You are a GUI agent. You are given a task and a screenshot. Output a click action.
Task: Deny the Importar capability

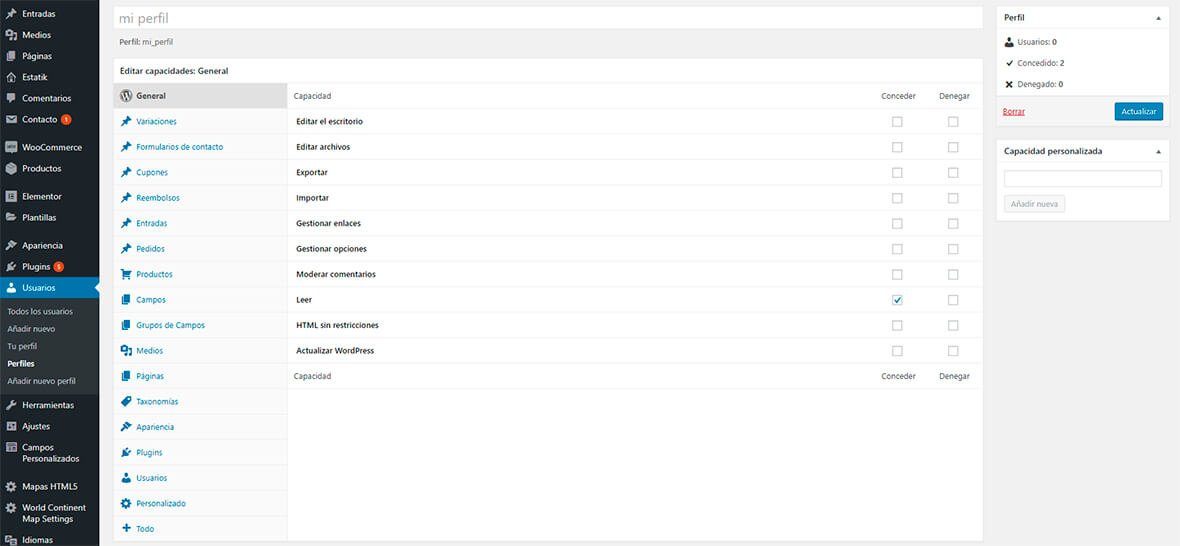(953, 198)
